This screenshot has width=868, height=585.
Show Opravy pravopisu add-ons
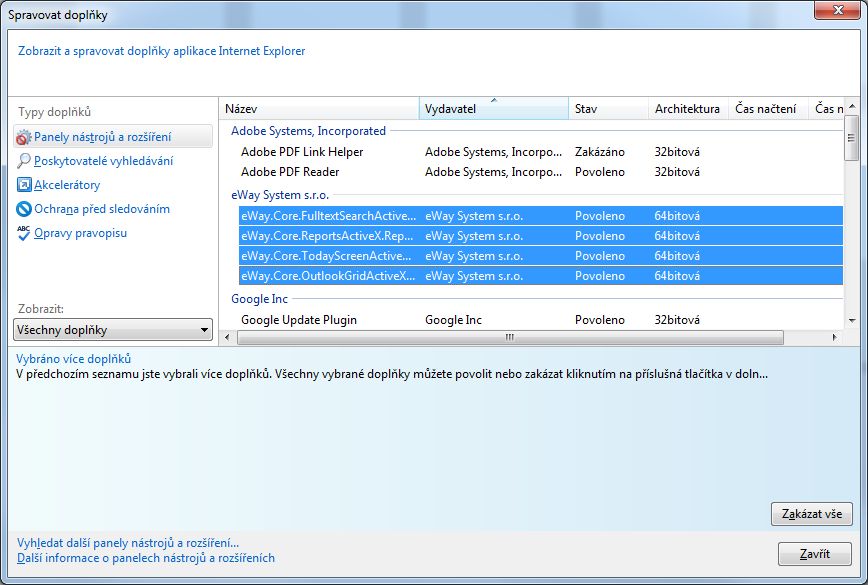click(x=80, y=233)
